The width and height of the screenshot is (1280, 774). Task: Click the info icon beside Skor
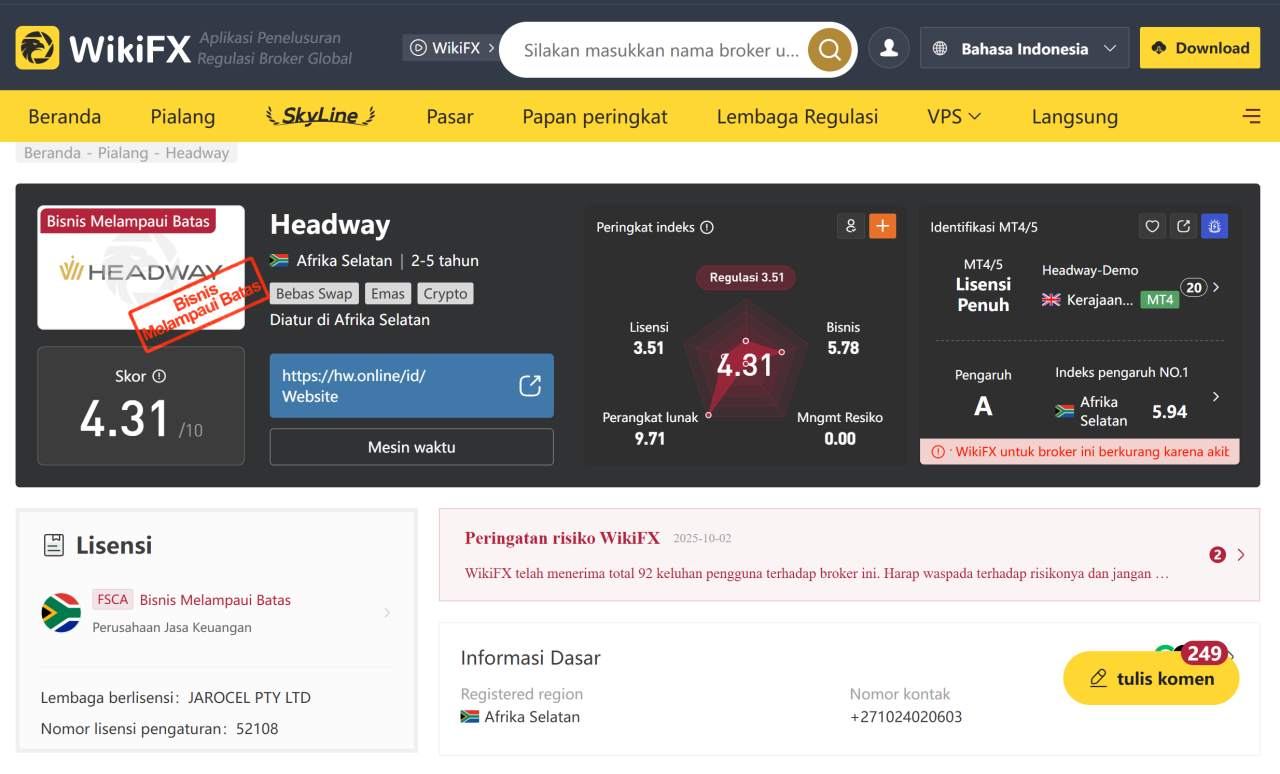[159, 376]
